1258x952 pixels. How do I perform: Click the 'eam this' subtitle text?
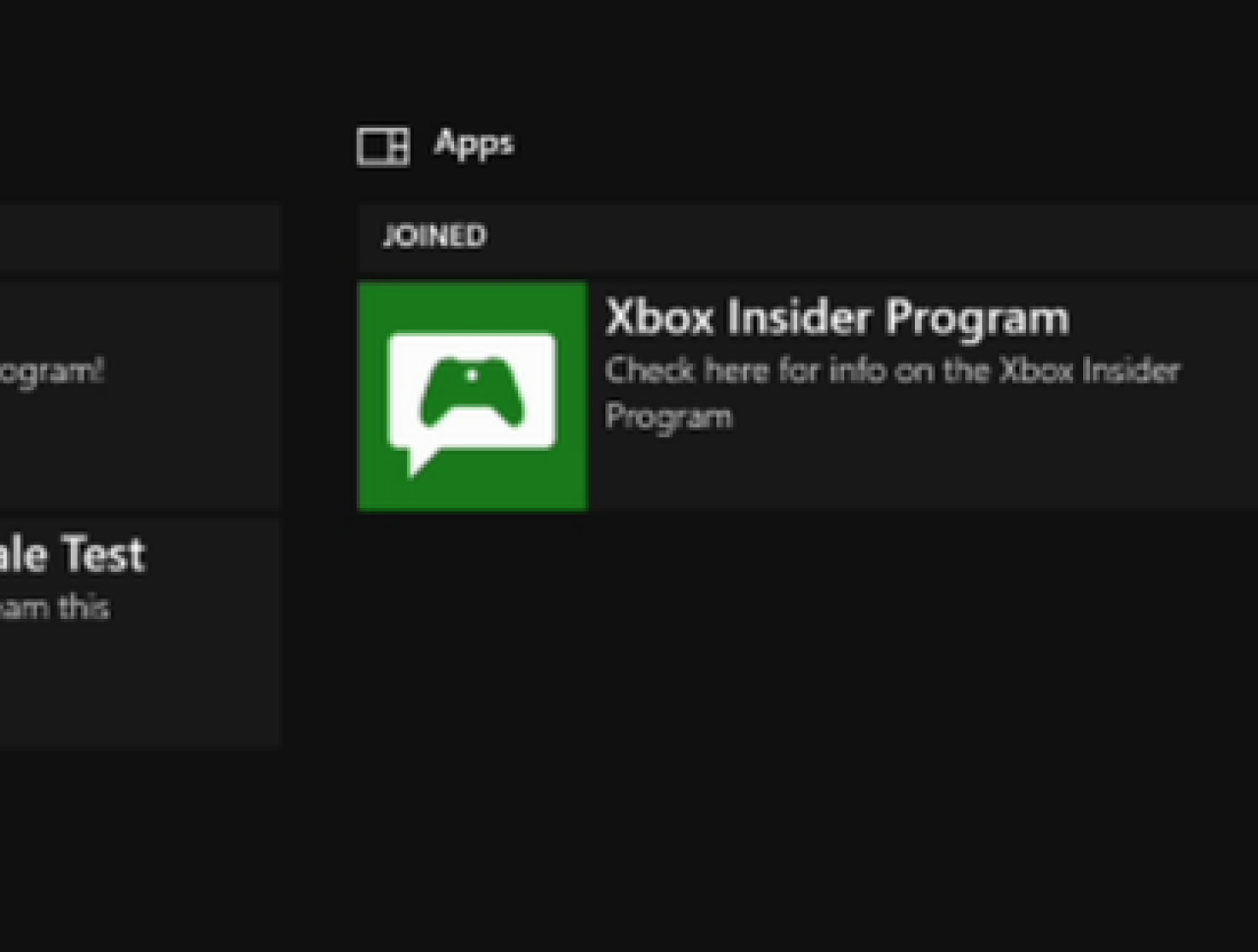pos(55,607)
